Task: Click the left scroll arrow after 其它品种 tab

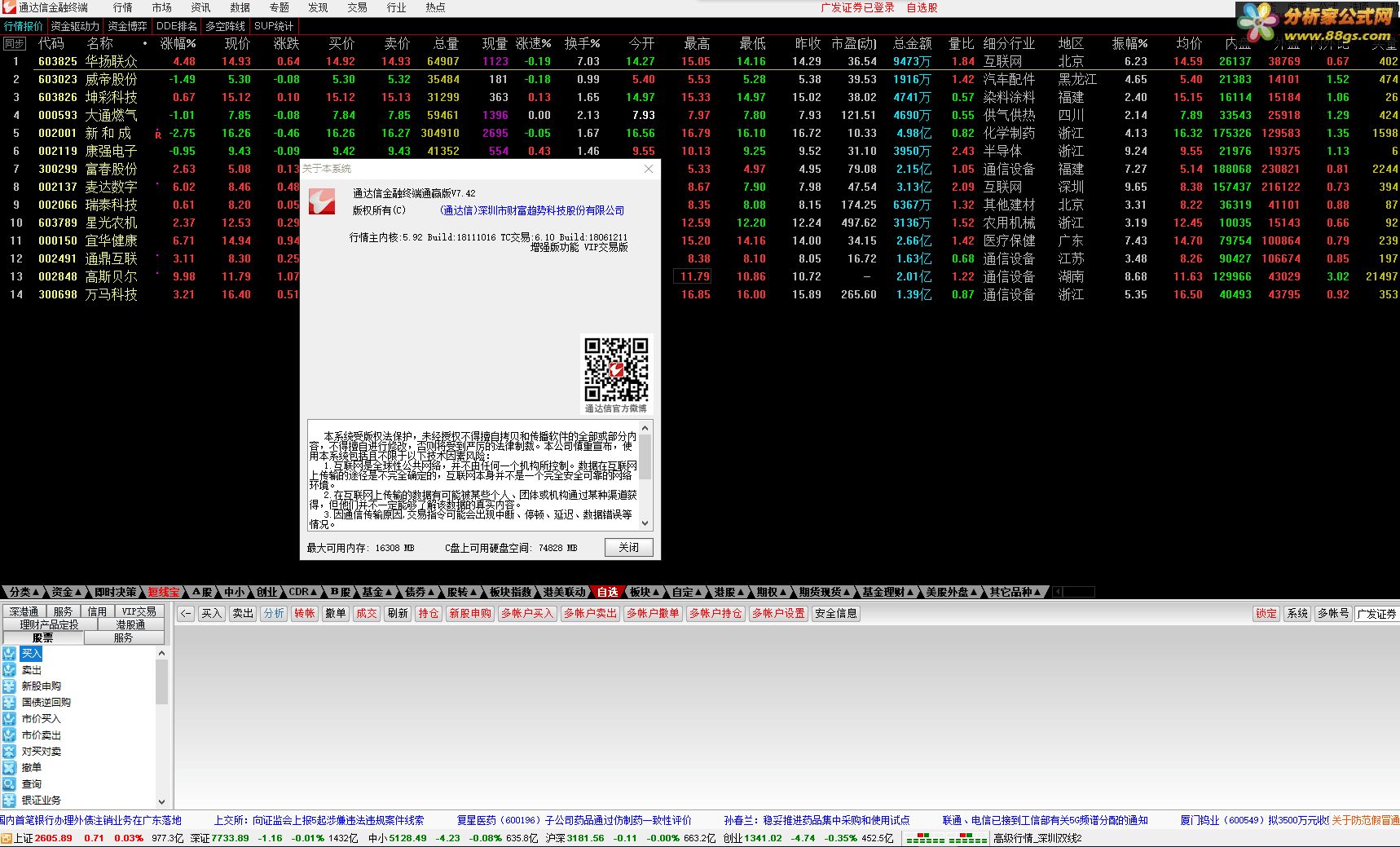Action: tap(1057, 592)
